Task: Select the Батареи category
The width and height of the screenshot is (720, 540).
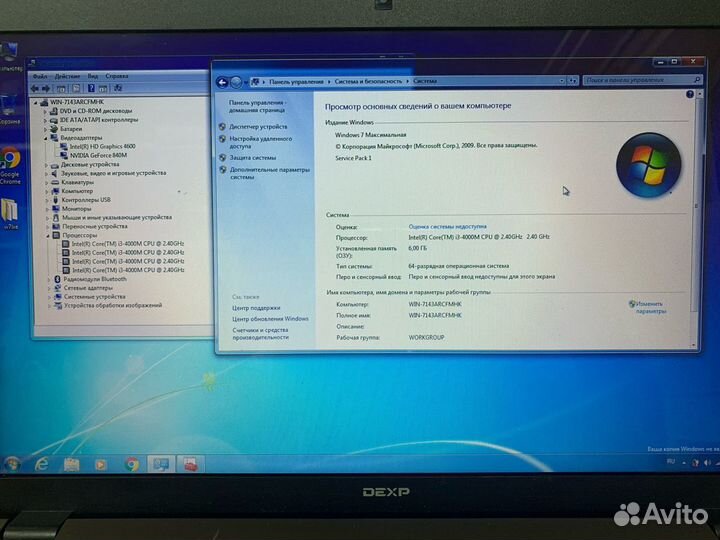Action: tap(71, 129)
